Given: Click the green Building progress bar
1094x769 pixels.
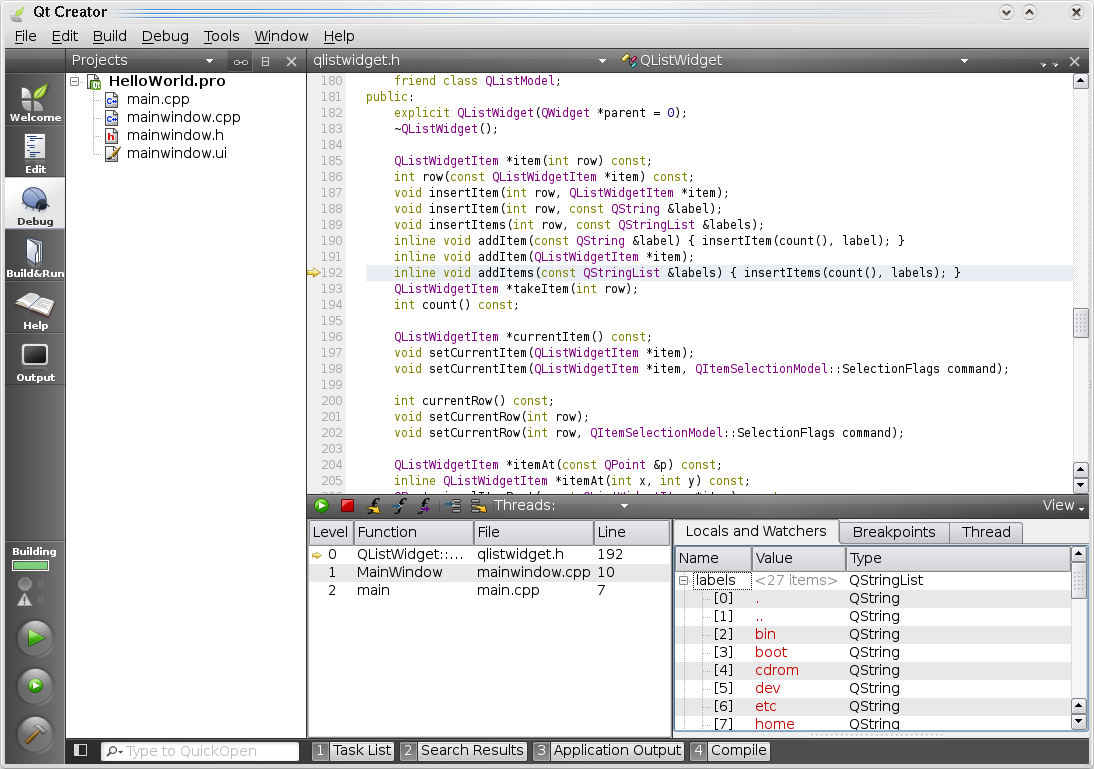Looking at the screenshot, I should click(x=31, y=565).
